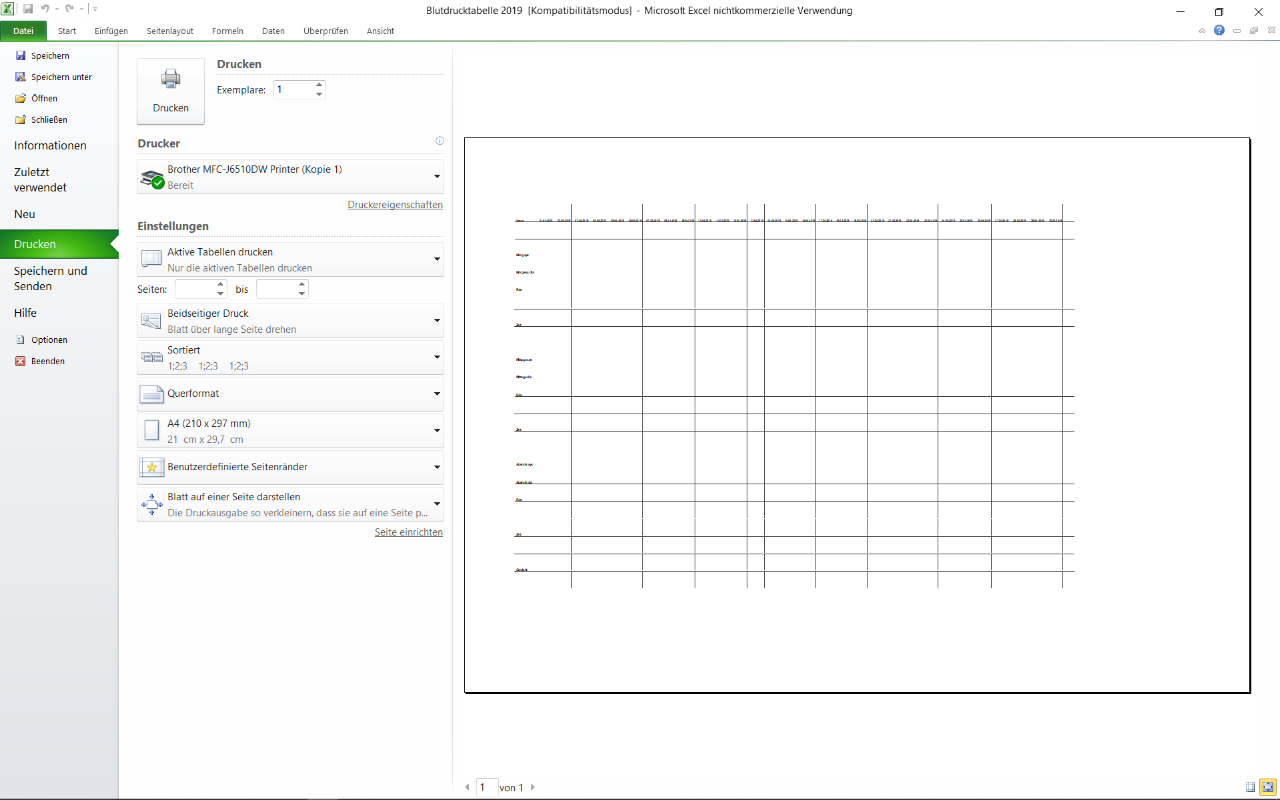The width and height of the screenshot is (1280, 800).
Task: Decrease the 'bis' end page value
Action: [x=303, y=294]
